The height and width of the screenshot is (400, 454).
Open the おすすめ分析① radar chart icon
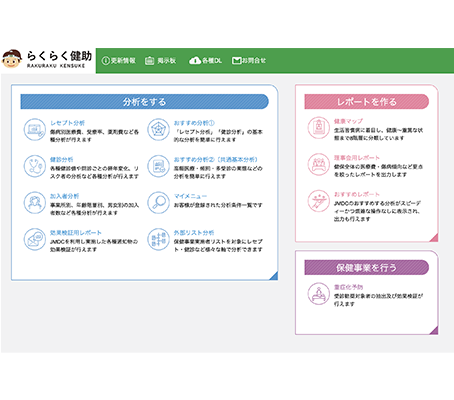[158, 129]
